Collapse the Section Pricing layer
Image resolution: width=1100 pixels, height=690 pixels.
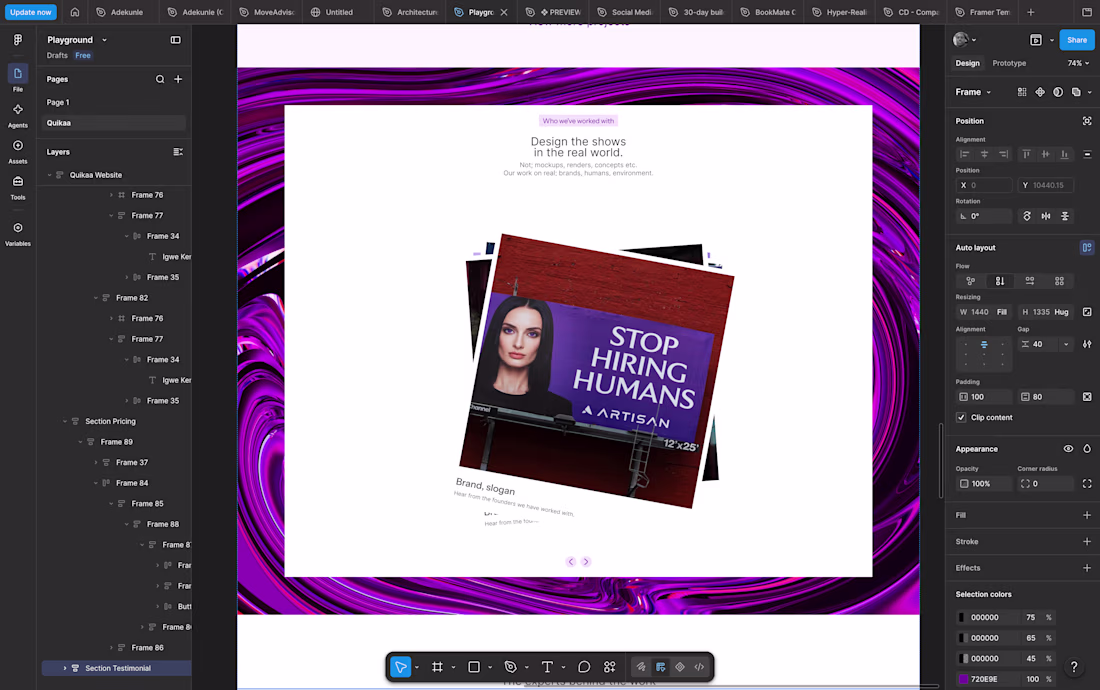coord(65,421)
